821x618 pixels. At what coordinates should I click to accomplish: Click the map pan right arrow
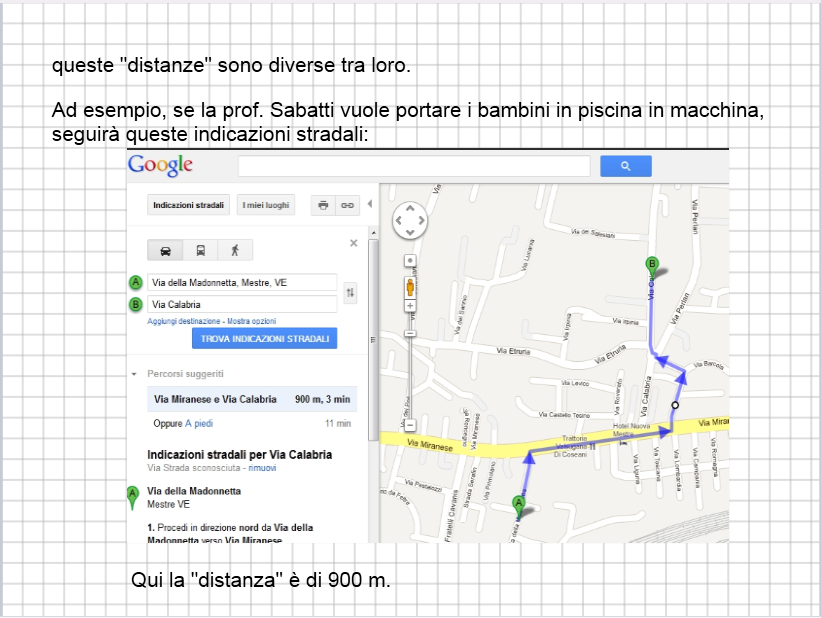(x=421, y=220)
